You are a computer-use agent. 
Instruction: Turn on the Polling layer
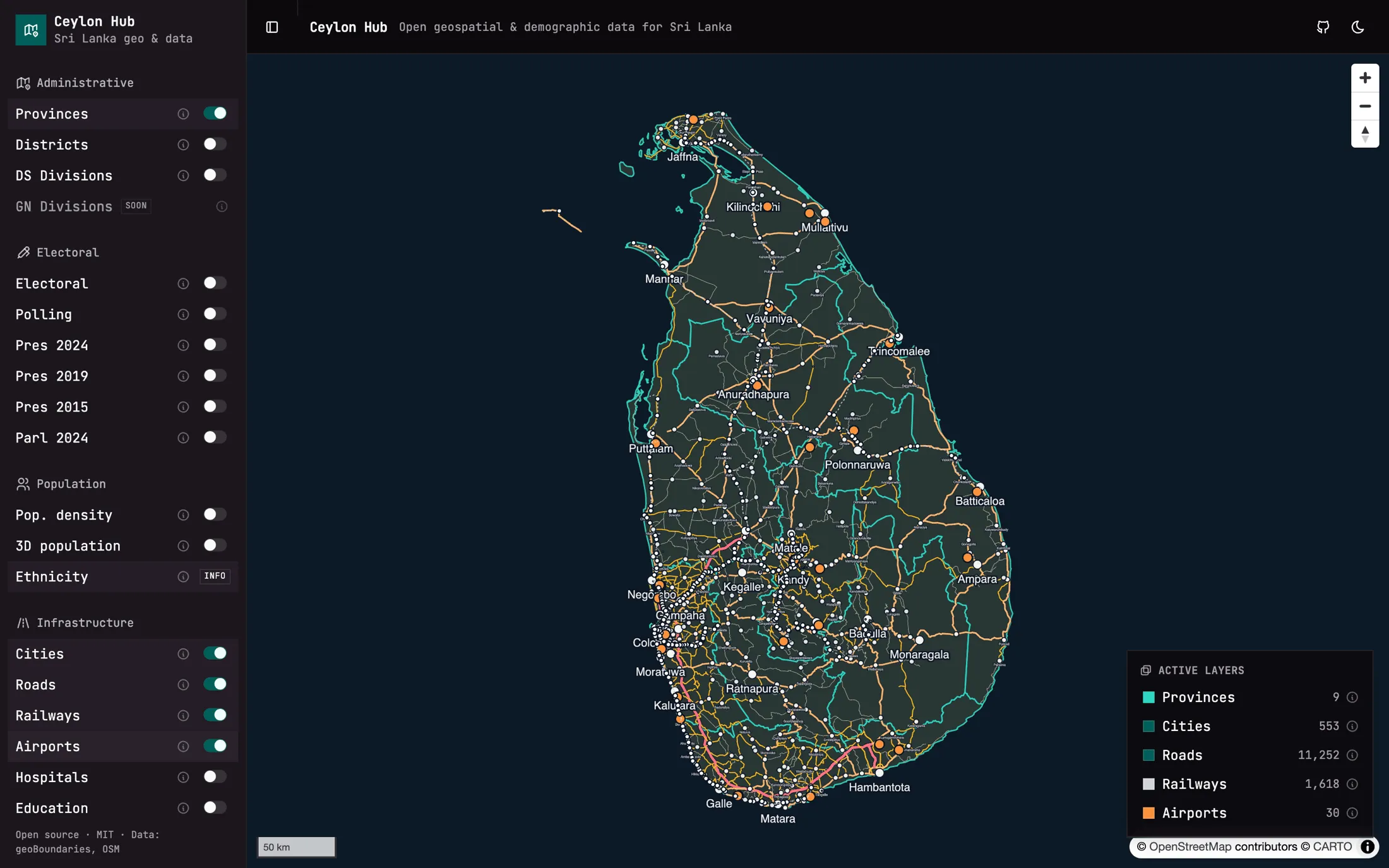pyautogui.click(x=215, y=314)
